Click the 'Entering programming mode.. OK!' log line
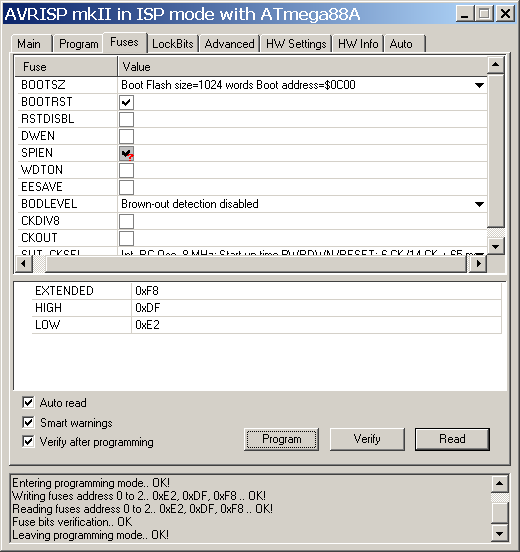This screenshot has height=552, width=520. (x=91, y=483)
